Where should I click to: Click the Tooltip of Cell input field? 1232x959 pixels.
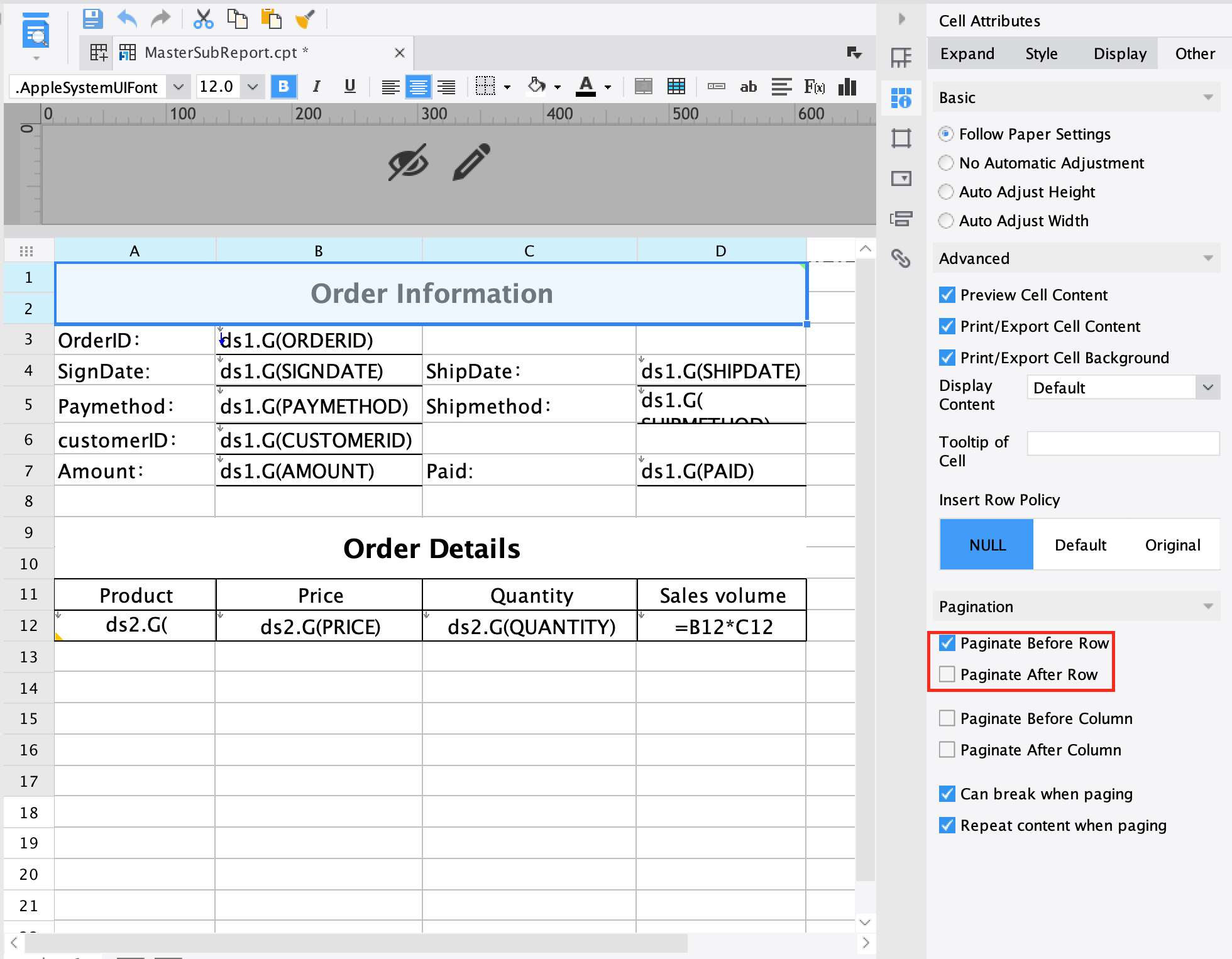click(x=1123, y=444)
